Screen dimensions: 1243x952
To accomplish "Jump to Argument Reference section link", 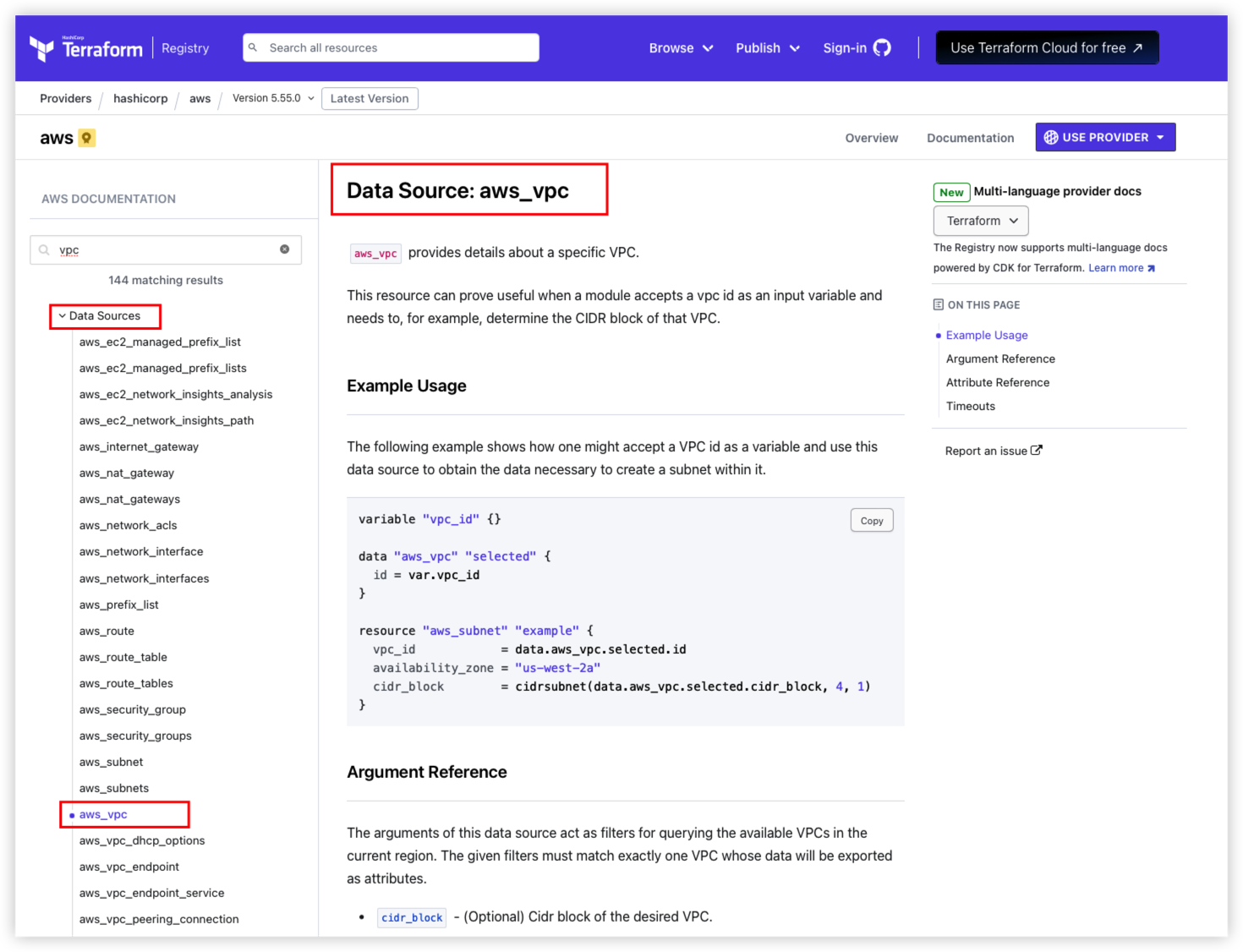I will (1000, 358).
